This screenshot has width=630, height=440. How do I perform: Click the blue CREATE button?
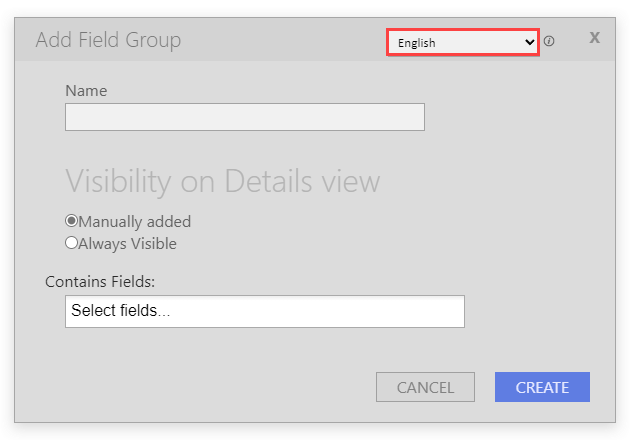tap(542, 387)
